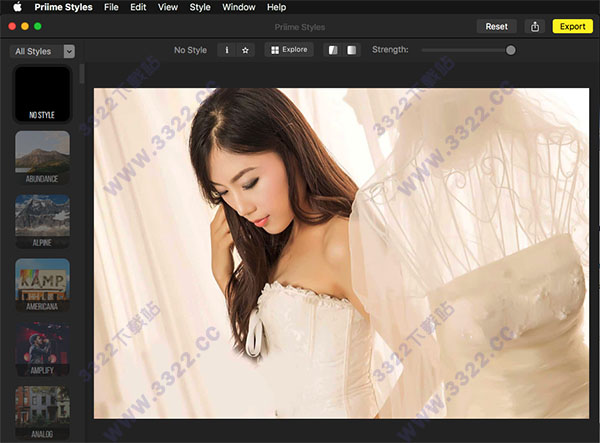Toggle the full before/after preview
The image size is (600, 443).
click(351, 50)
